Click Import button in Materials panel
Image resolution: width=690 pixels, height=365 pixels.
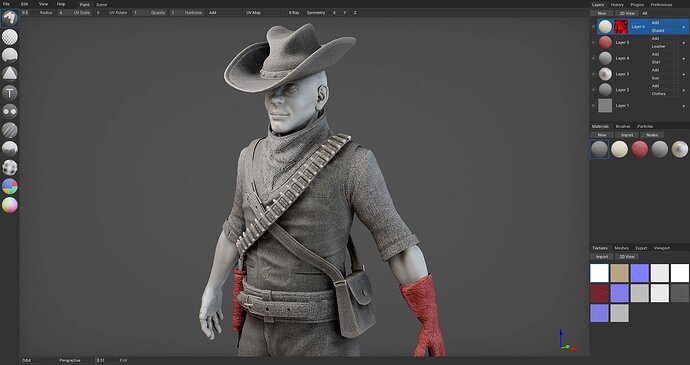[x=627, y=135]
